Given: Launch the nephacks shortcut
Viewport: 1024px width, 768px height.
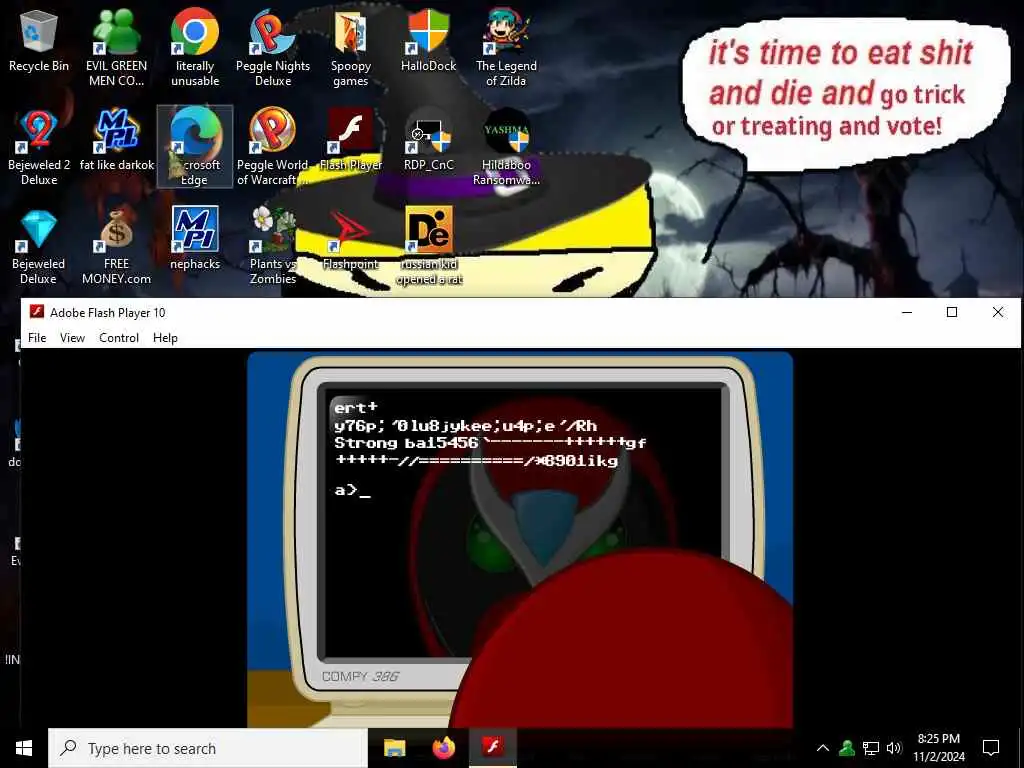Looking at the screenshot, I should 195,240.
